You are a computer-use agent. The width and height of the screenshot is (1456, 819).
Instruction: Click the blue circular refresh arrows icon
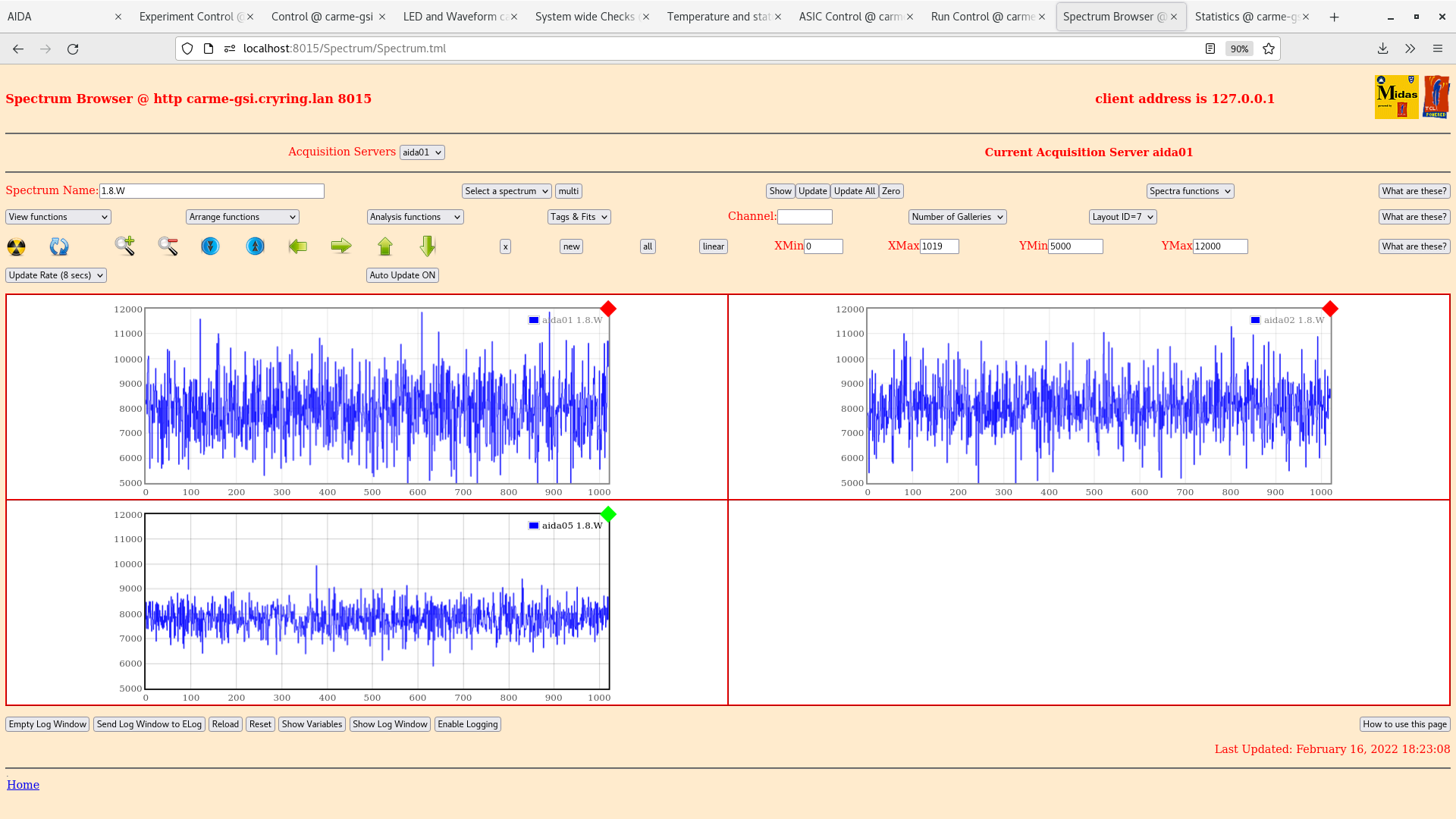tap(59, 246)
